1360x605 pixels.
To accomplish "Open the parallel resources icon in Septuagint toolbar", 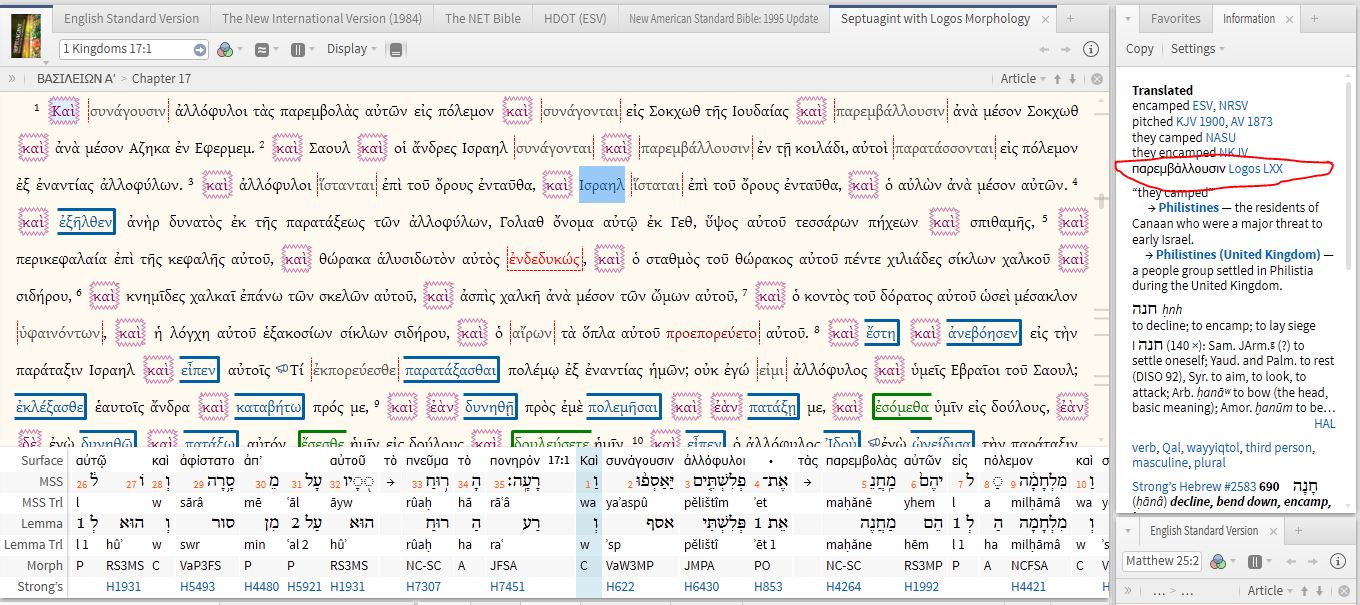I will (x=262, y=49).
